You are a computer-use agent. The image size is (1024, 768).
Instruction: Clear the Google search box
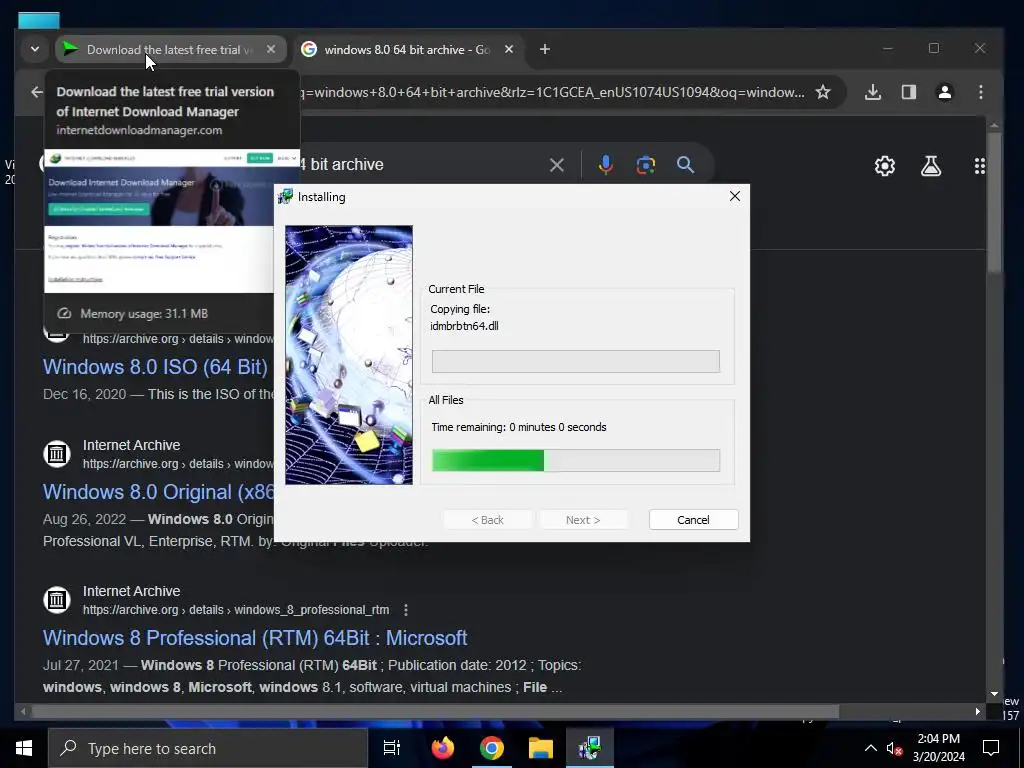click(x=556, y=165)
